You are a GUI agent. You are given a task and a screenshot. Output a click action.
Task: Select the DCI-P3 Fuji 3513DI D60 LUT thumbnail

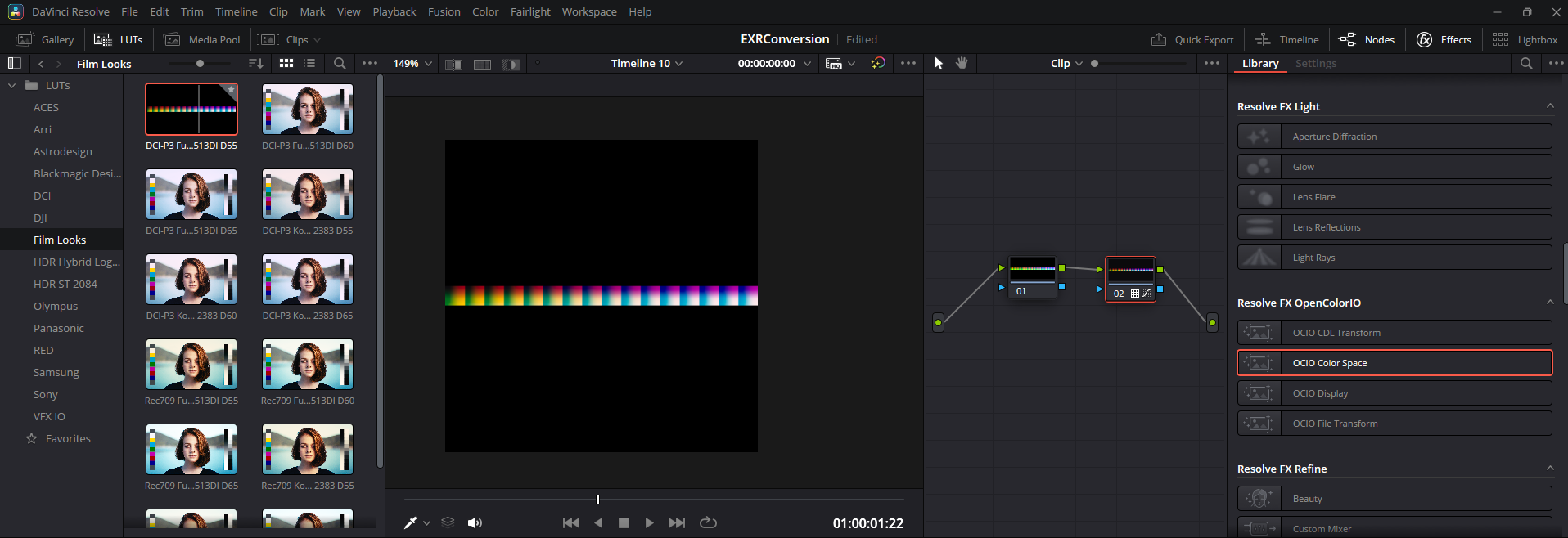coord(308,109)
